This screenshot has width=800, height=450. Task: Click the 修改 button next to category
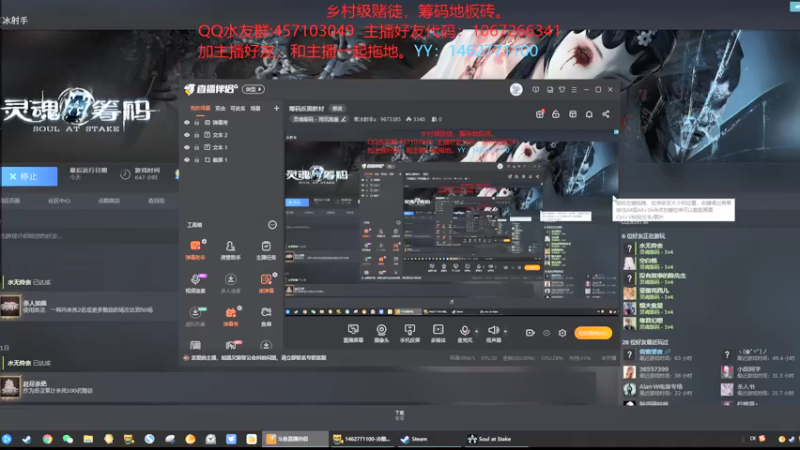tap(337, 108)
